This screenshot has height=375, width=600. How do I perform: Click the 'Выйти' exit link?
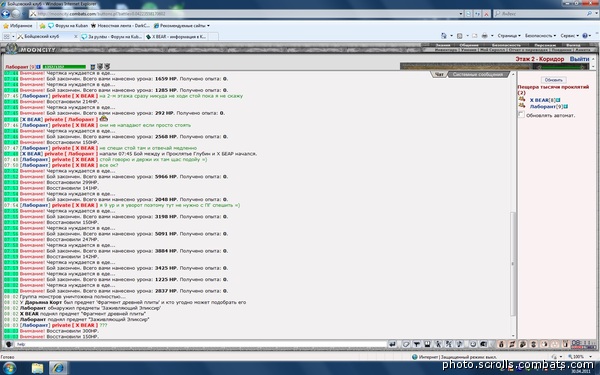[x=579, y=59]
